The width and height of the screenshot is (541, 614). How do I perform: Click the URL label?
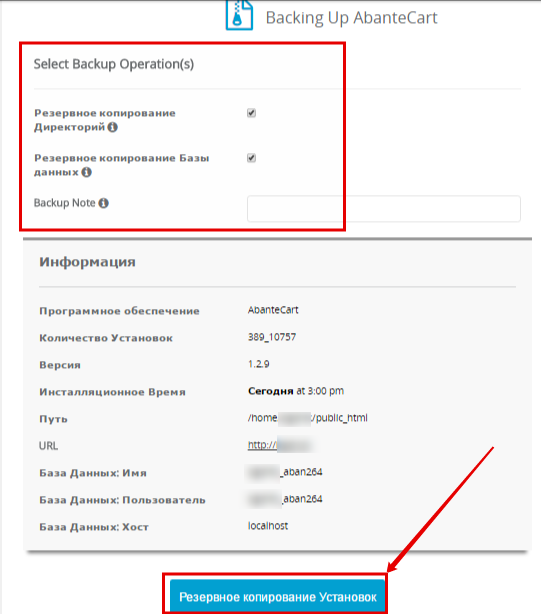pyautogui.click(x=49, y=446)
